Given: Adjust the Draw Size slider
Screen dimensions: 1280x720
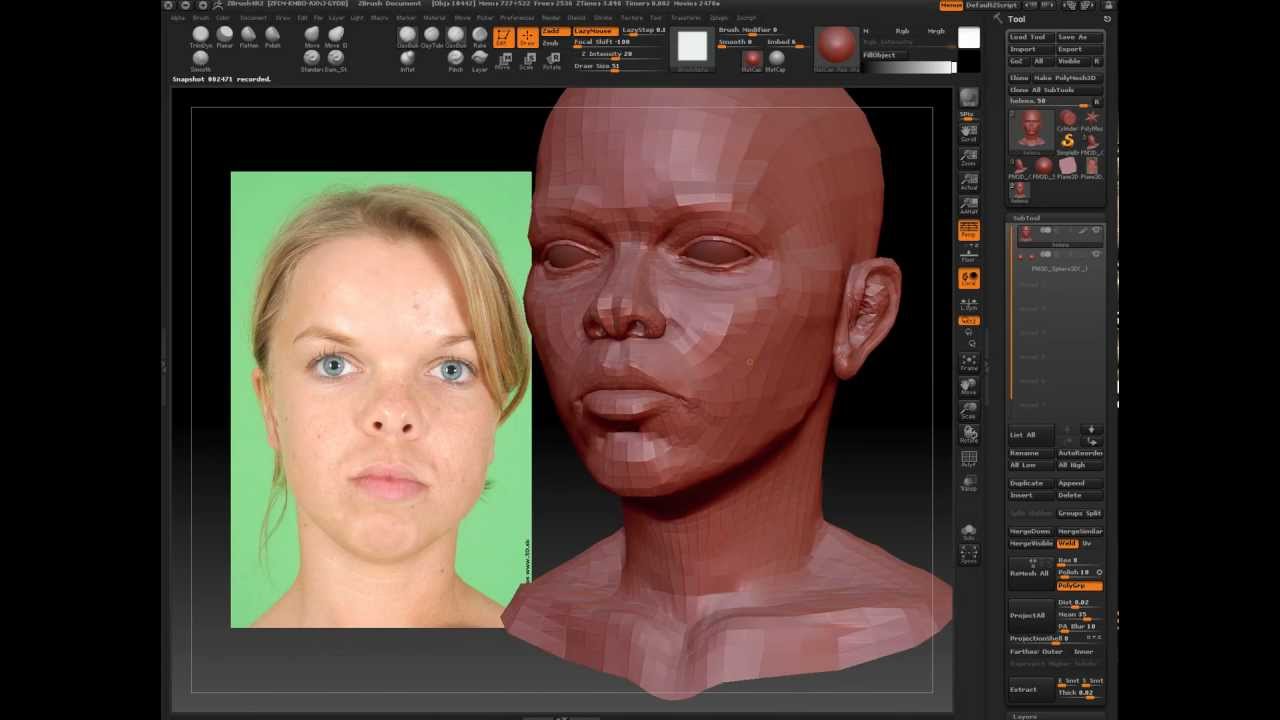Looking at the screenshot, I should pyautogui.click(x=616, y=67).
